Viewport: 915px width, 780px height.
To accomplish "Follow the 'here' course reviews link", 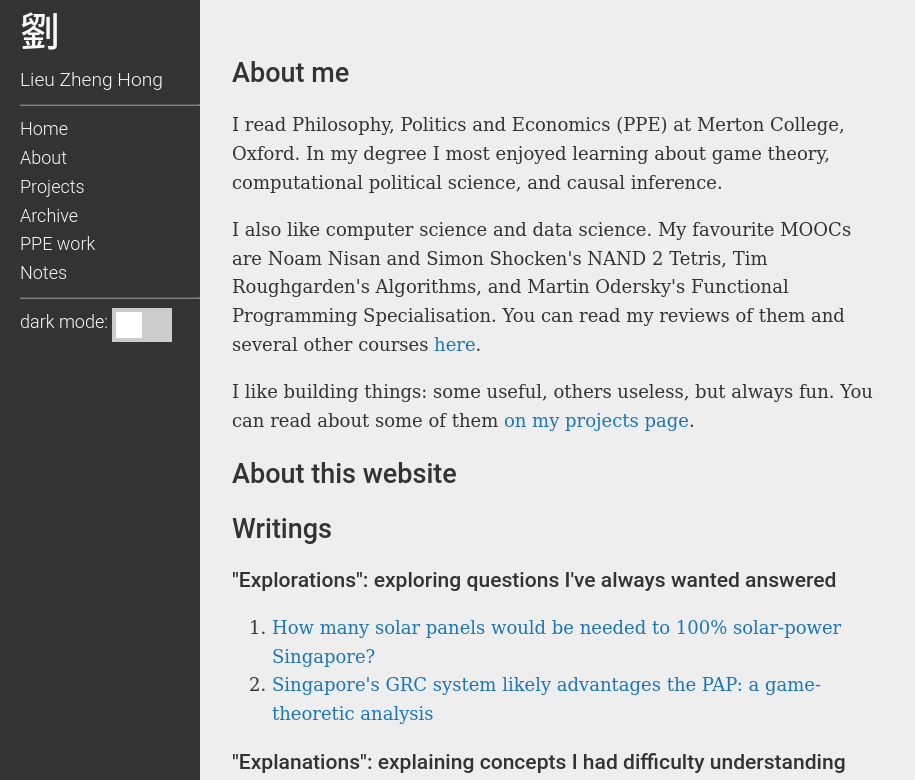I will tap(455, 345).
